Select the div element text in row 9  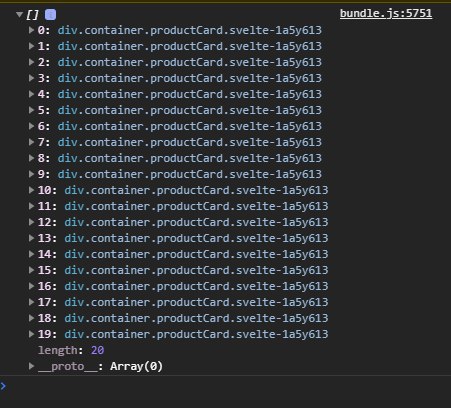190,174
